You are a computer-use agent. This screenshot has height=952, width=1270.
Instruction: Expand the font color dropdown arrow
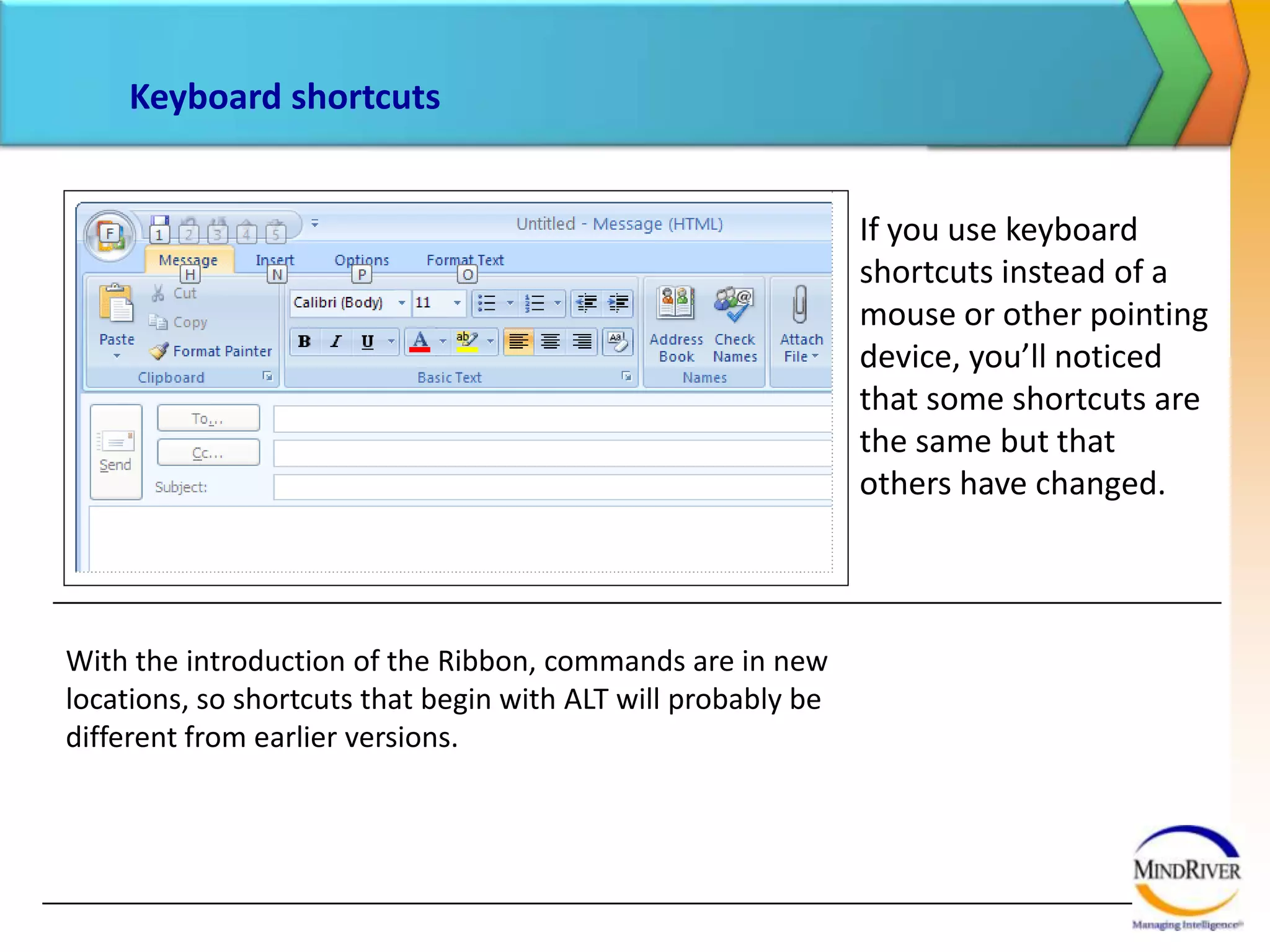[443, 342]
